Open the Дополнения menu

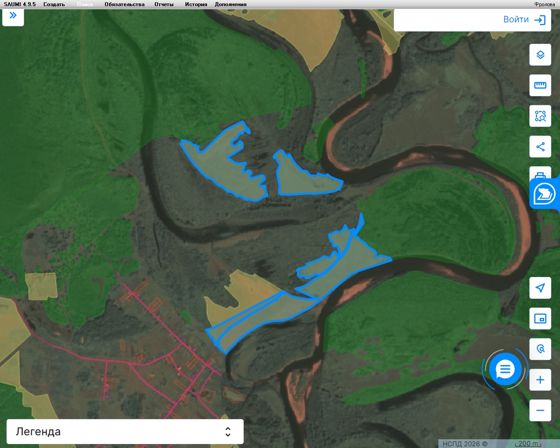point(230,4)
